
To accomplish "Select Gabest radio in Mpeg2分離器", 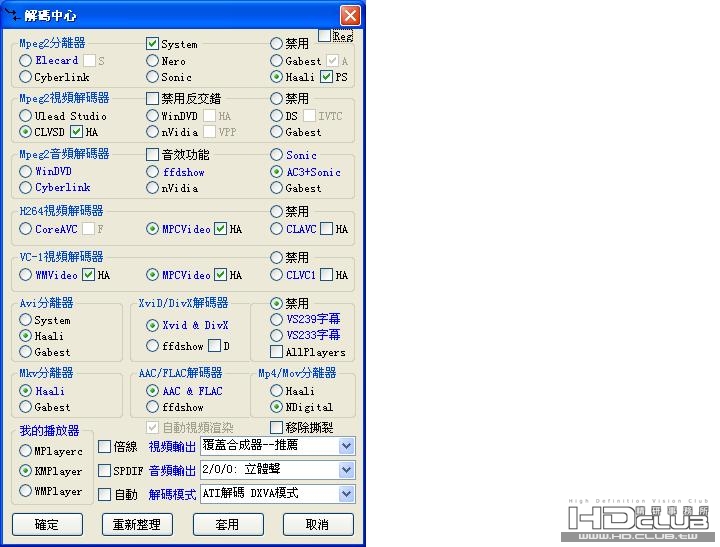I will (x=276, y=60).
